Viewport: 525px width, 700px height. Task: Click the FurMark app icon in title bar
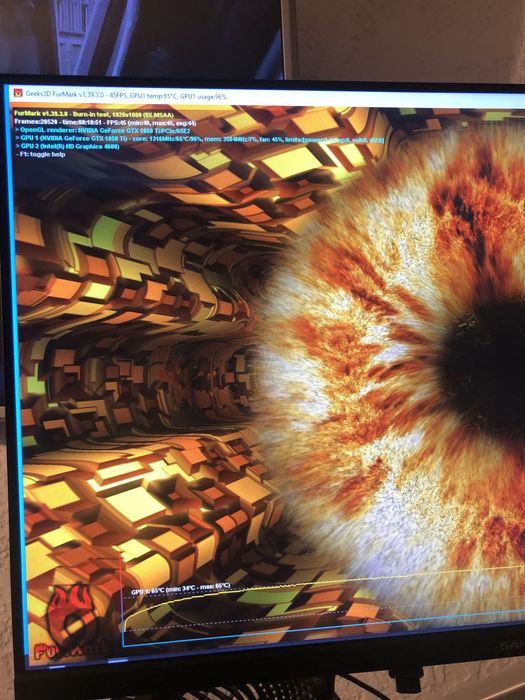pos(18,93)
